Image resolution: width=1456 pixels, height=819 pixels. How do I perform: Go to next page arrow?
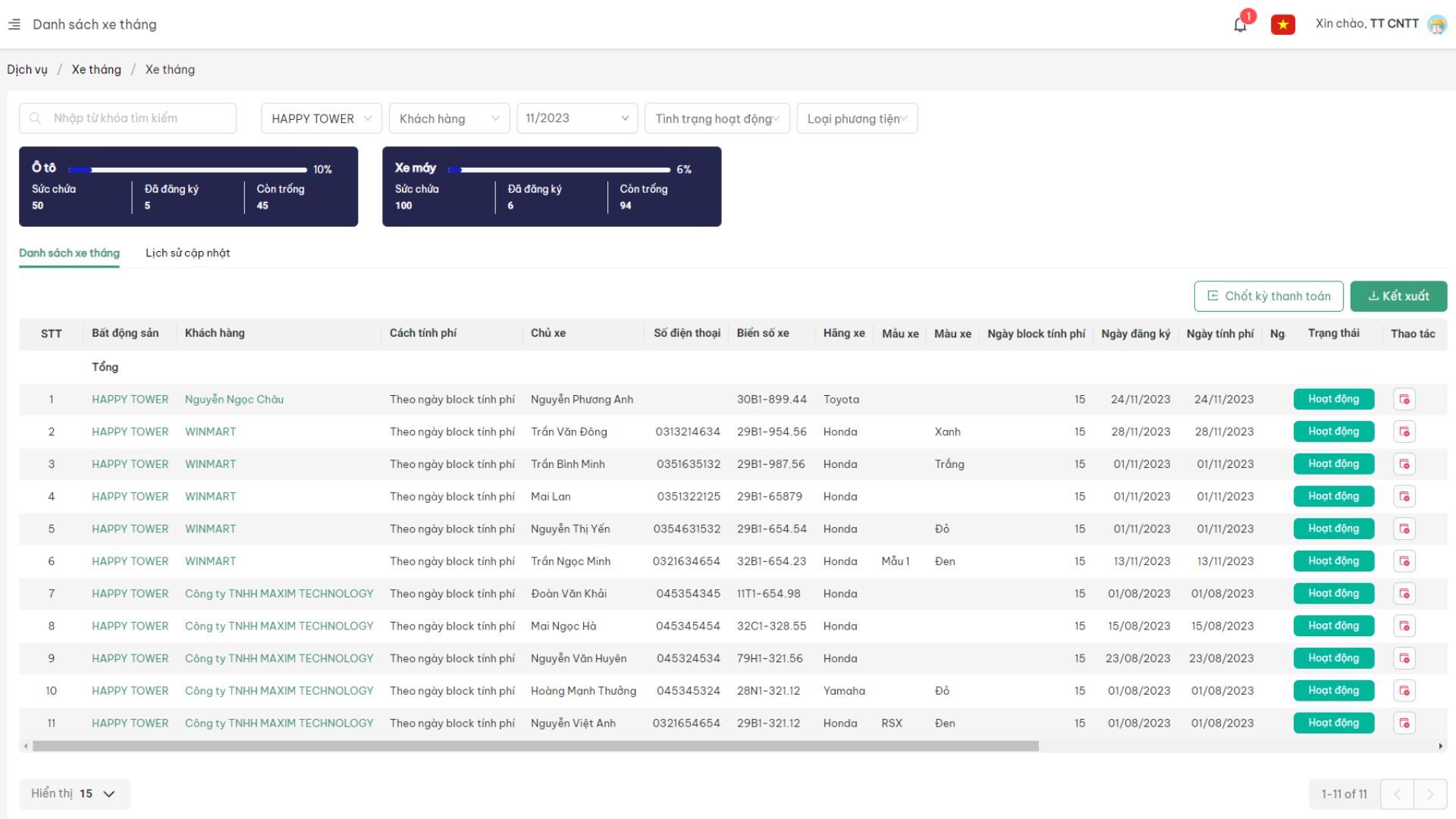(1430, 794)
